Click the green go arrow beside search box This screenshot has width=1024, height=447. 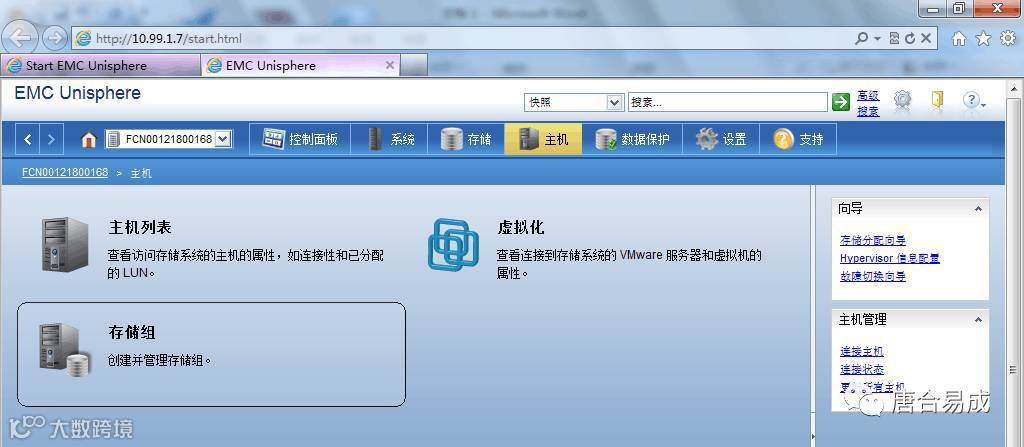click(x=840, y=102)
